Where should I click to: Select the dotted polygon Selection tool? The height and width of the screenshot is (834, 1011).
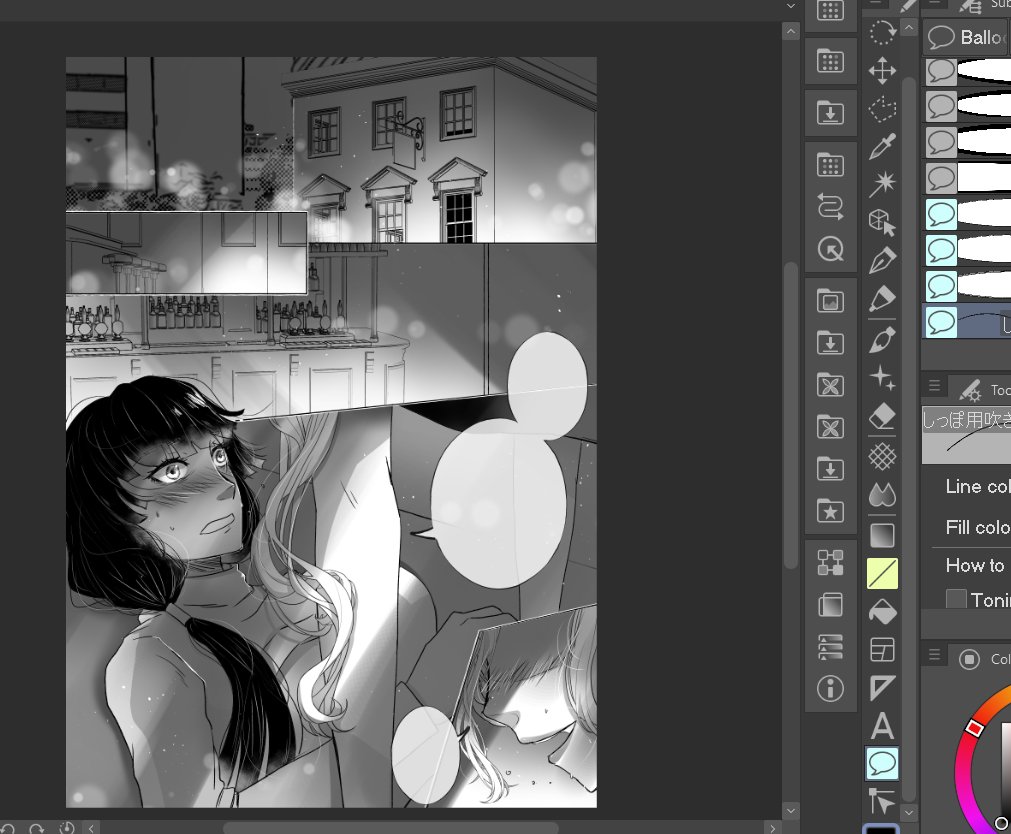tap(882, 108)
